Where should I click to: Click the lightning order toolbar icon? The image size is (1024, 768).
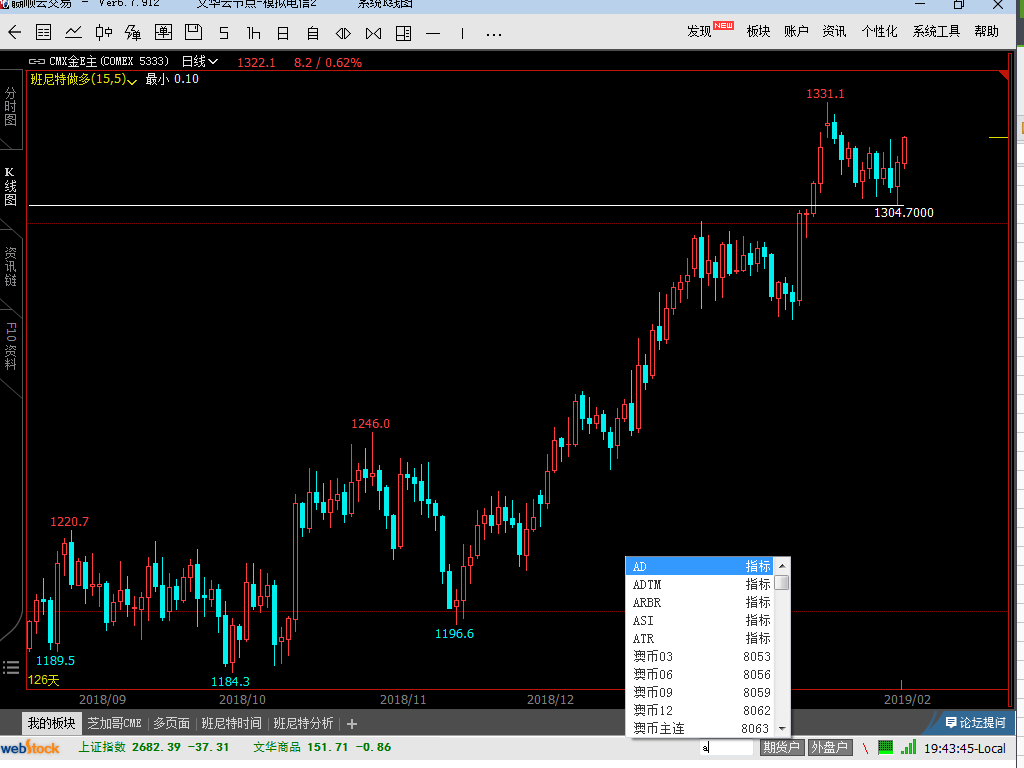point(133,33)
